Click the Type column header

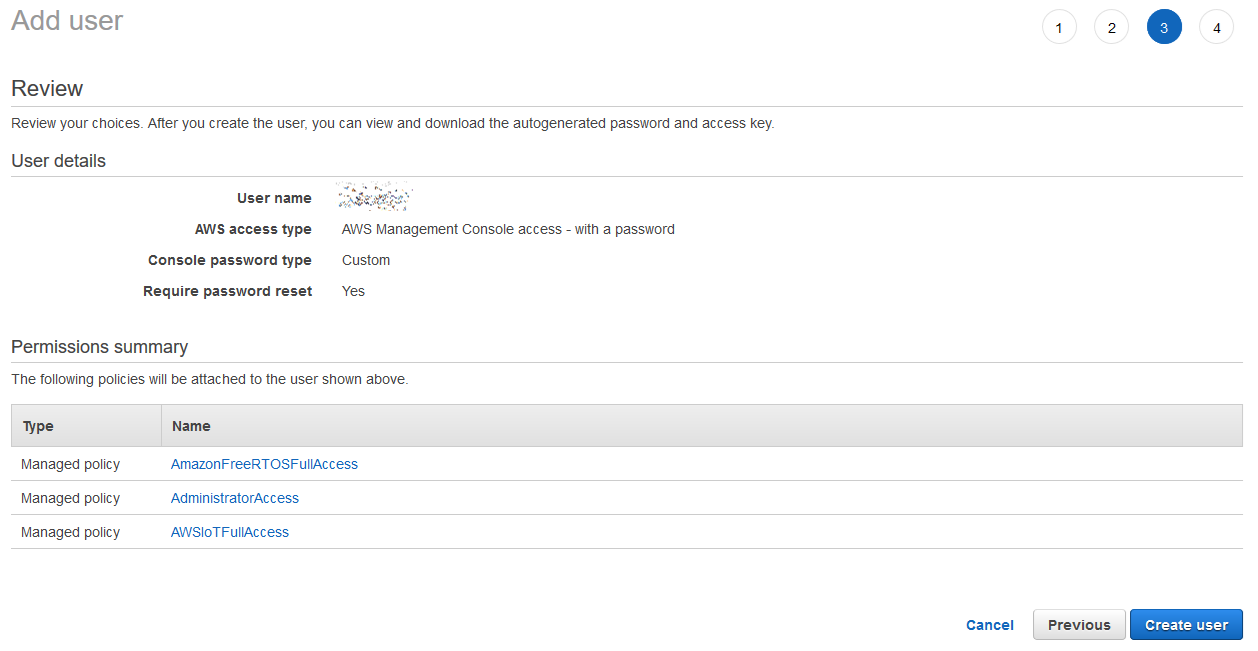pos(38,426)
